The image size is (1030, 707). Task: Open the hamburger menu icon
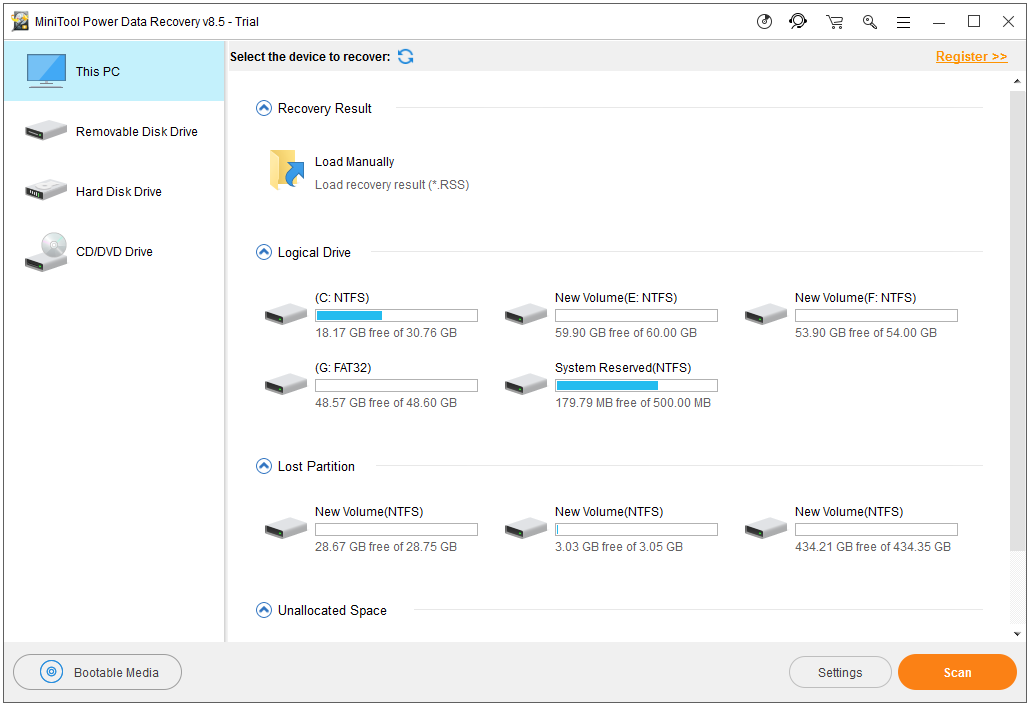coord(904,22)
